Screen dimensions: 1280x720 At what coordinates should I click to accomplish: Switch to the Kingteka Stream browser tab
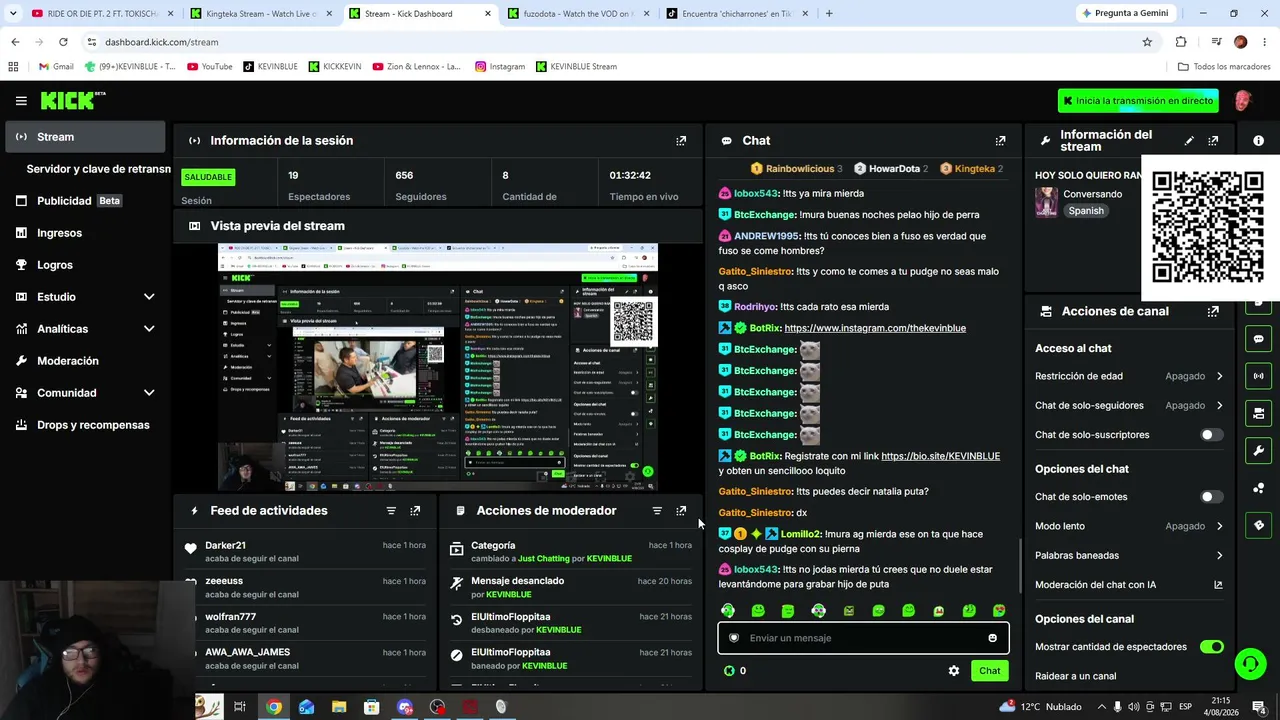point(262,14)
